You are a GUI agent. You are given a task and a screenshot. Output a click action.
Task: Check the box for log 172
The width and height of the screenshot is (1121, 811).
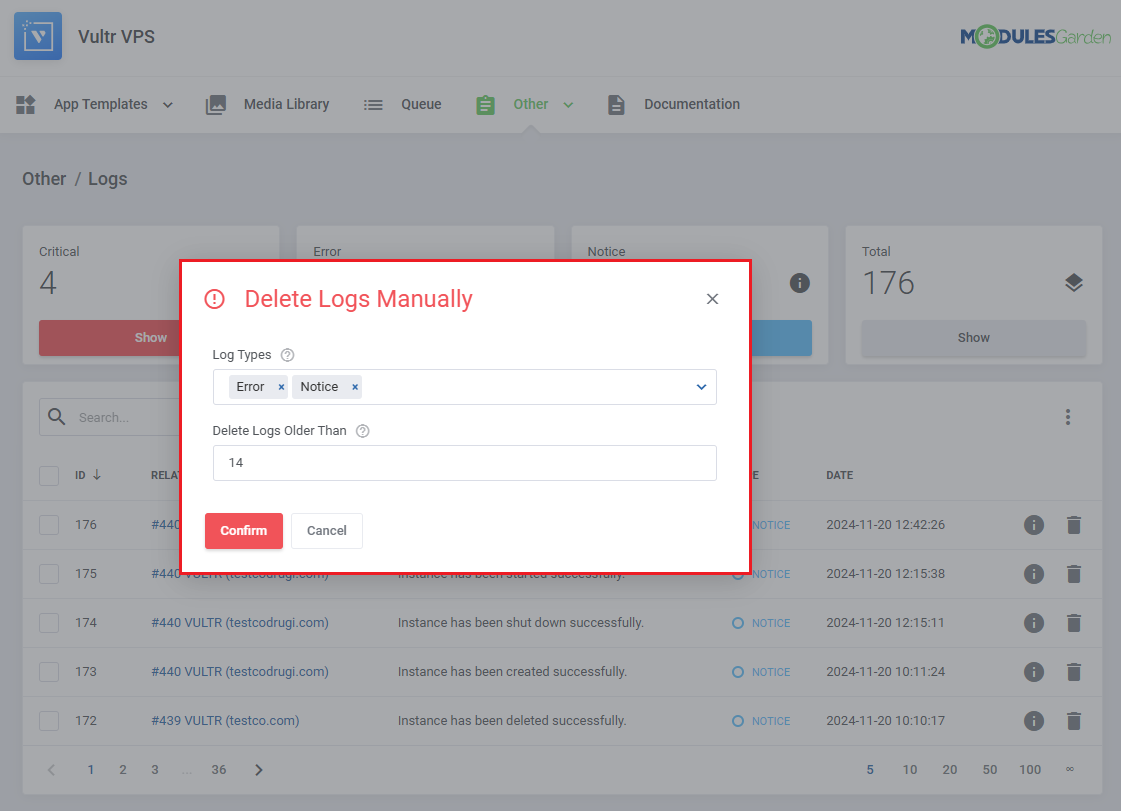pos(49,721)
